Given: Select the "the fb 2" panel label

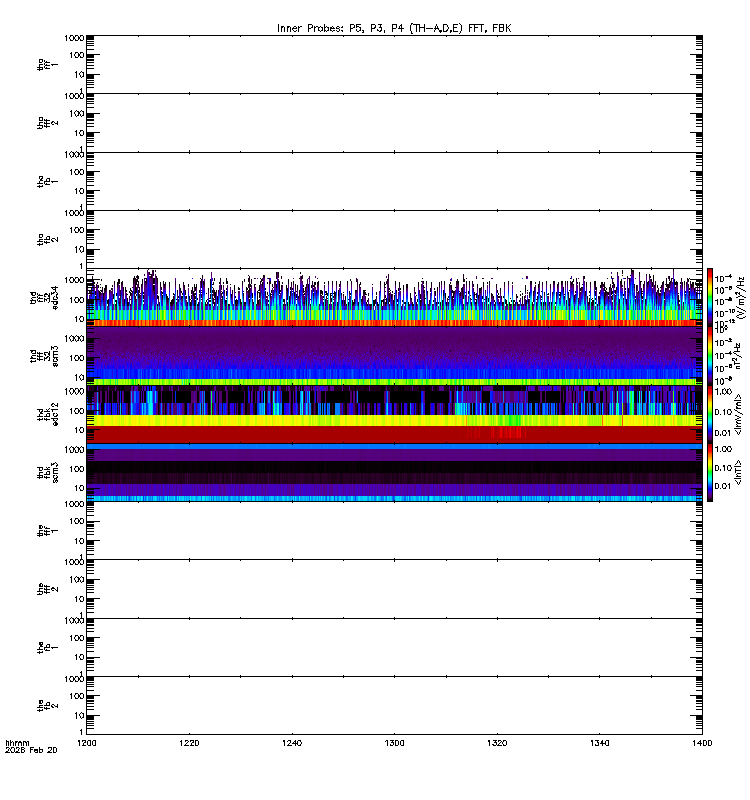Looking at the screenshot, I should coord(47,706).
